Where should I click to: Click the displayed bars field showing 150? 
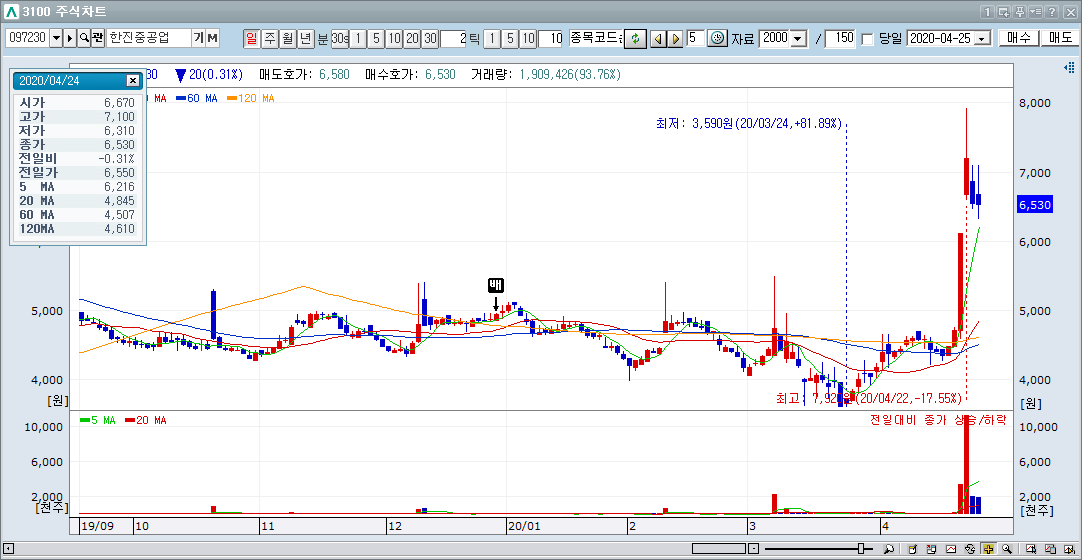(x=840, y=39)
